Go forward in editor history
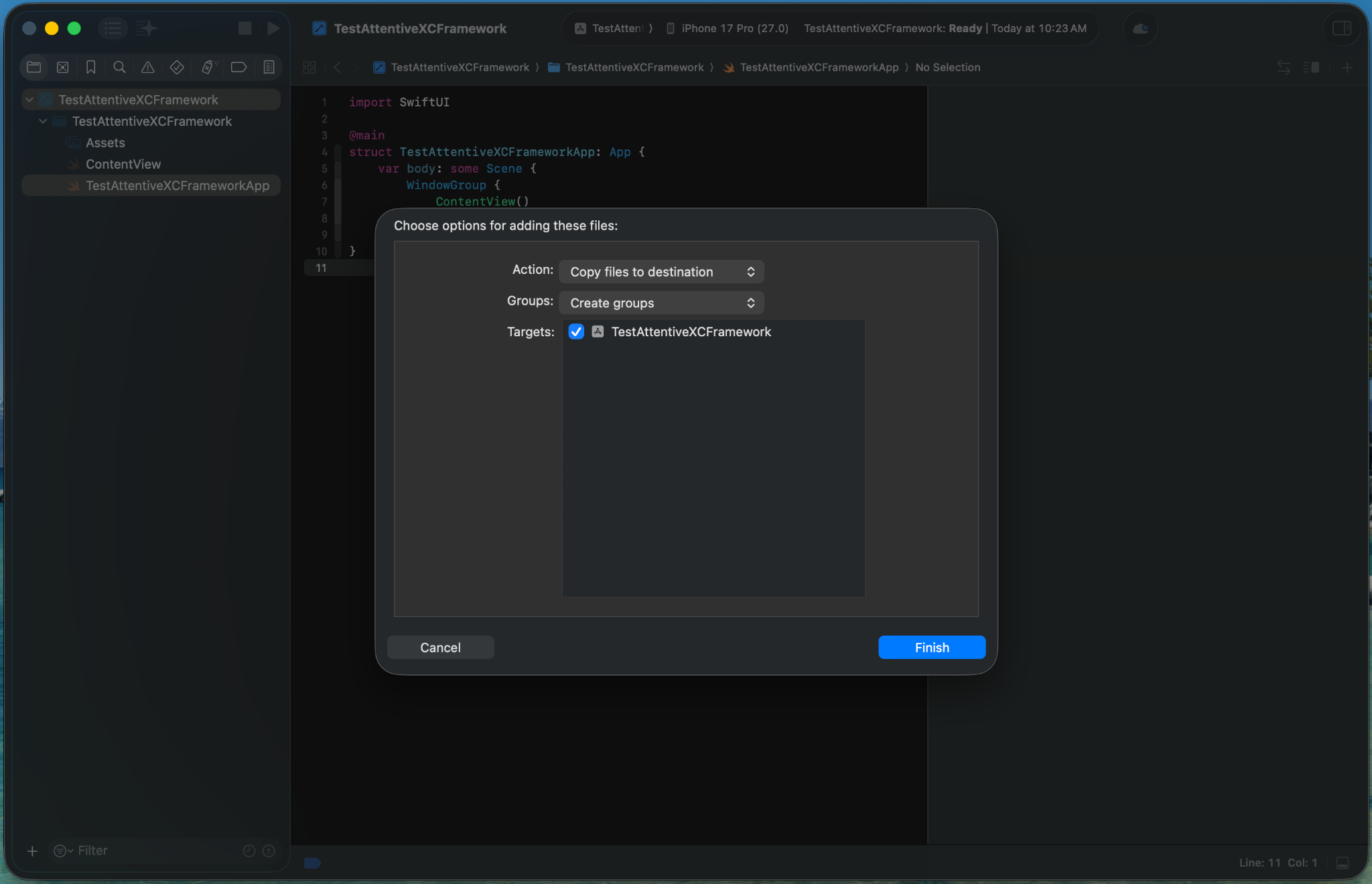 point(356,67)
